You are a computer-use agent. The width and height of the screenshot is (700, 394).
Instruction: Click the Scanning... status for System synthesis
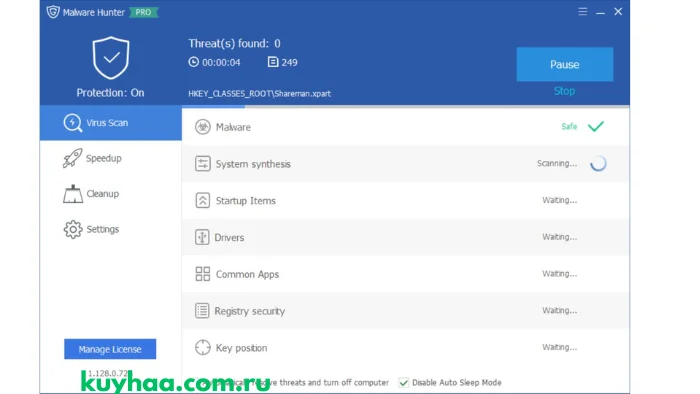557,163
